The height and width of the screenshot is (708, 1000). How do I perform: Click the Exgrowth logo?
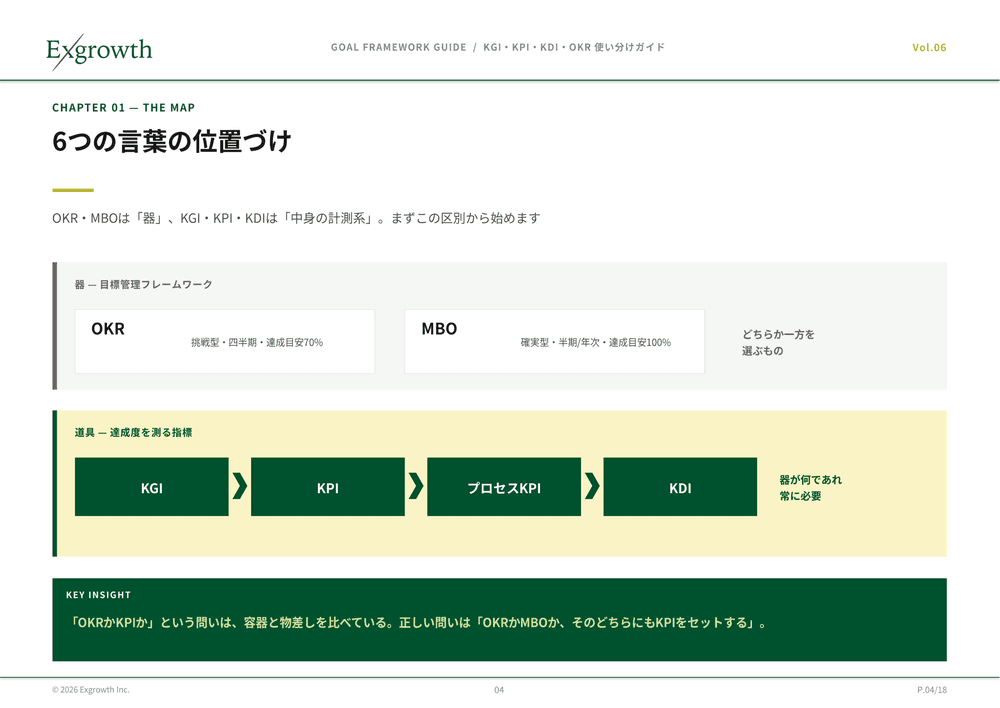pyautogui.click(x=99, y=51)
